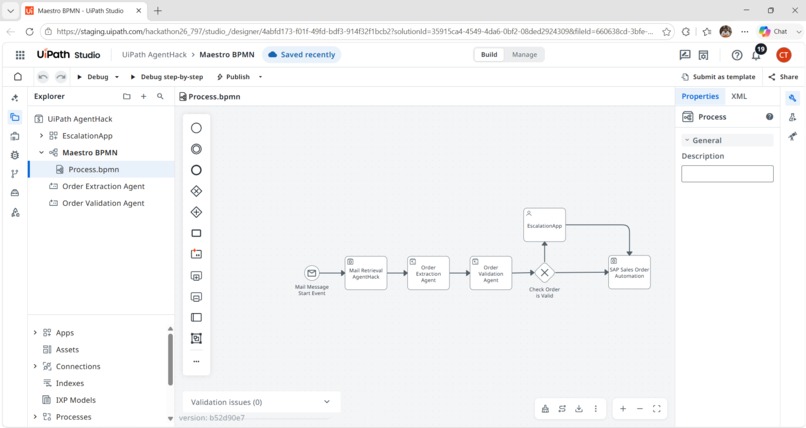
Task: Select the Process.bpmn editor tab
Action: coord(210,97)
